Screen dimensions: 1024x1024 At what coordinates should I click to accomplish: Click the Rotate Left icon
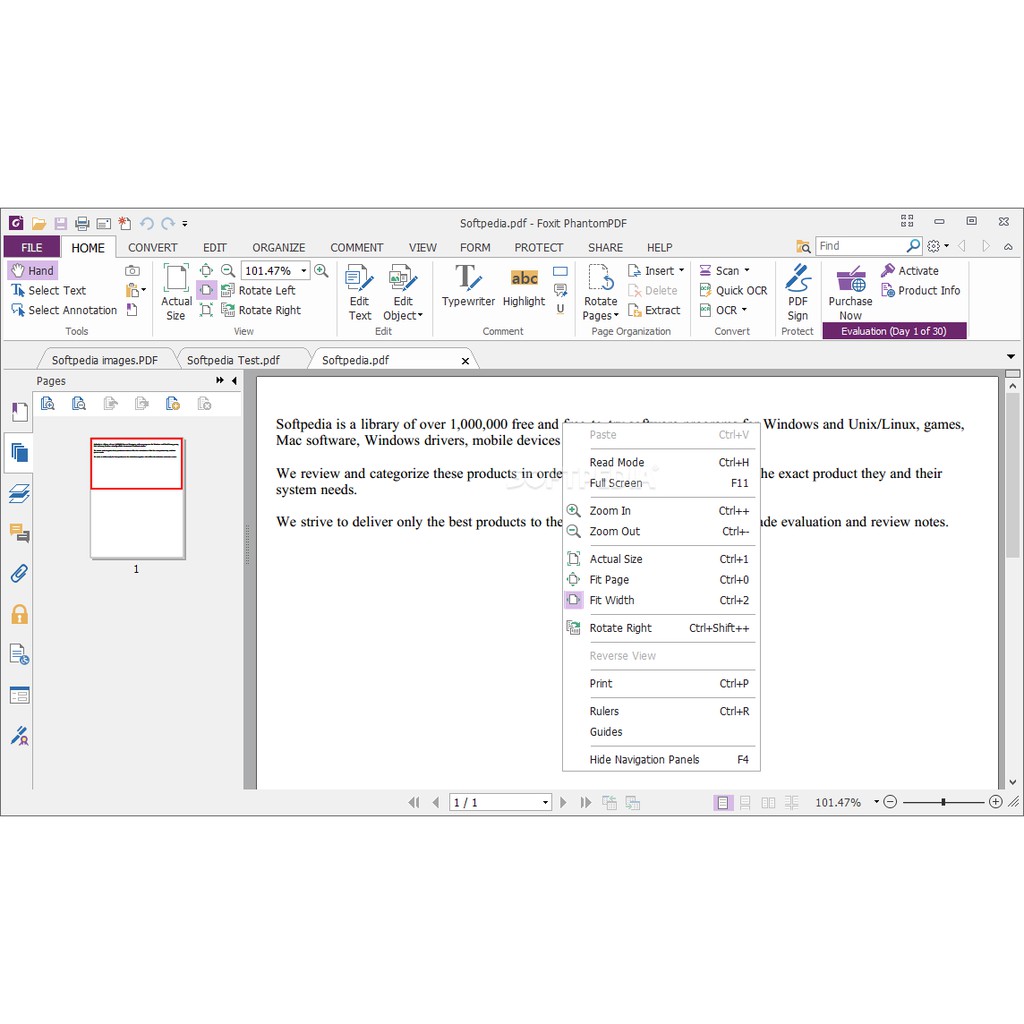tap(229, 291)
